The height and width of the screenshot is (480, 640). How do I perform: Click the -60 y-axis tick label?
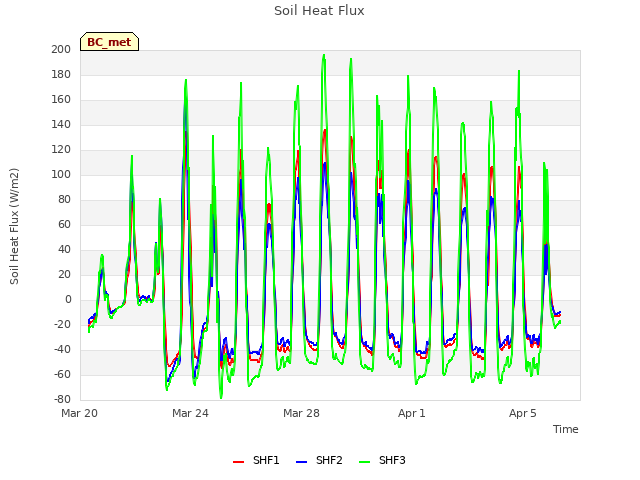pyautogui.click(x=62, y=374)
